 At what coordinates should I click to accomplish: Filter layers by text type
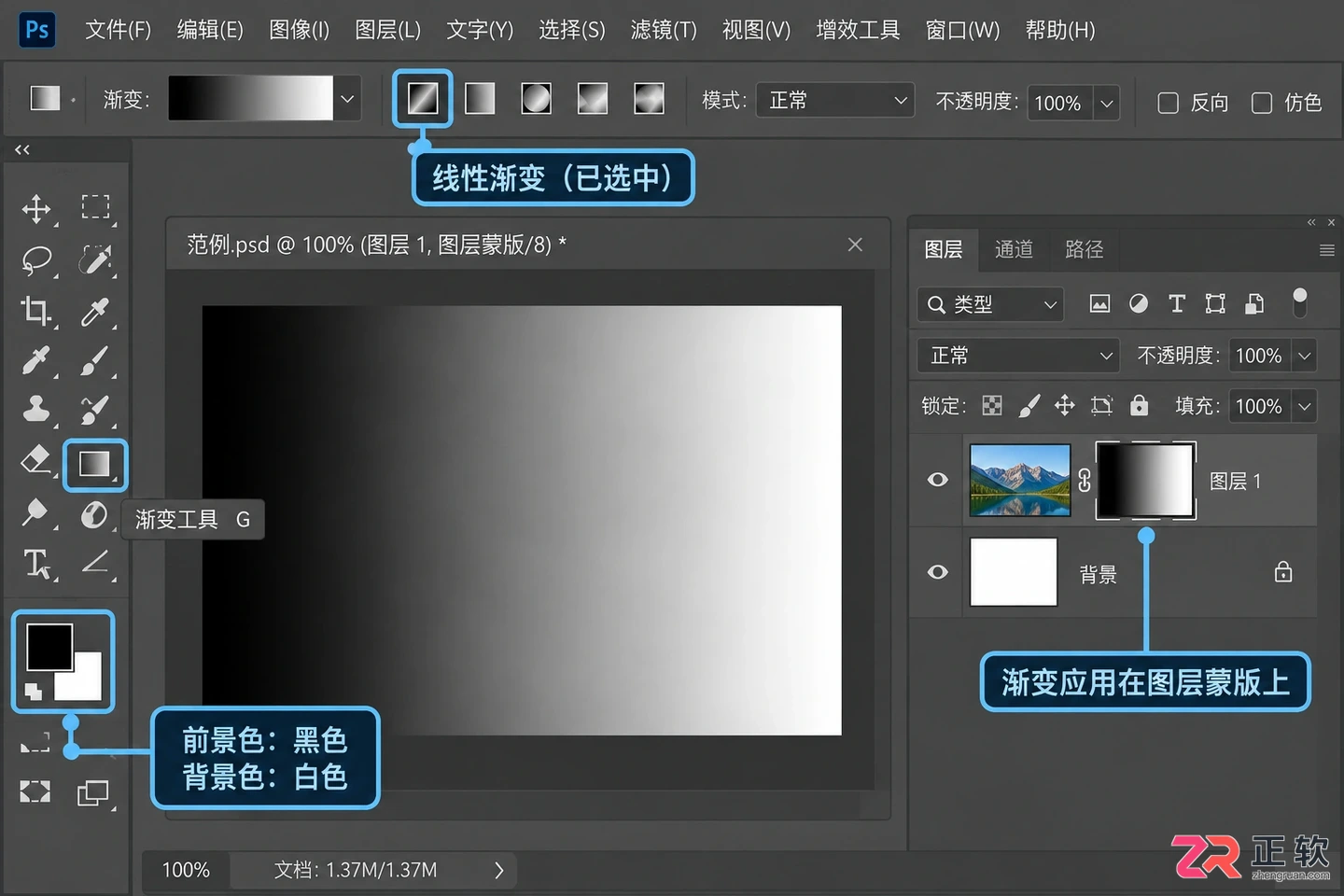click(x=1177, y=303)
